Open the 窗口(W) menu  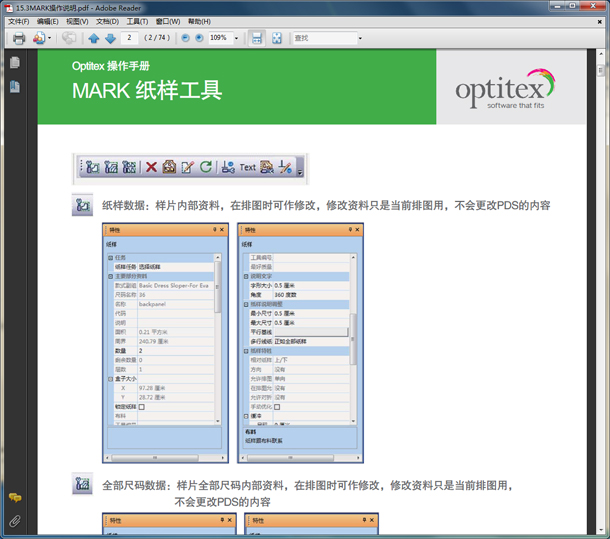point(168,21)
